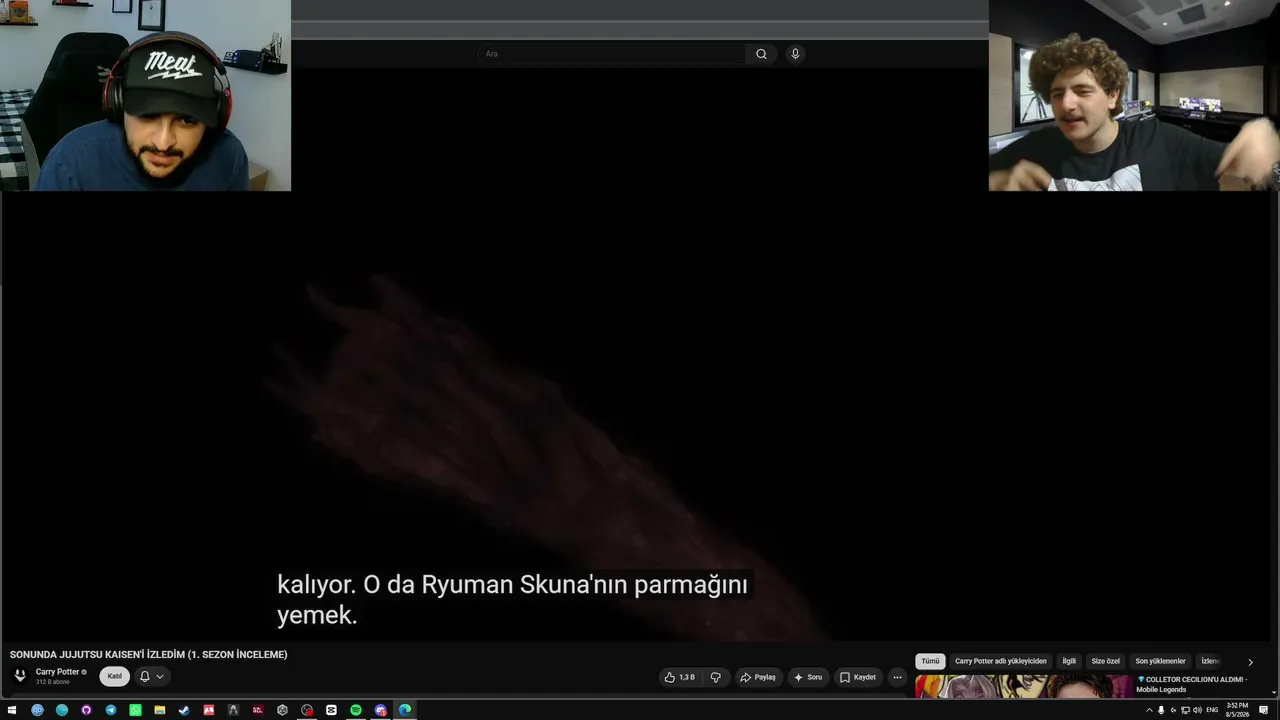
Task: Open the volume speaker icon in system tray
Action: click(x=1197, y=710)
